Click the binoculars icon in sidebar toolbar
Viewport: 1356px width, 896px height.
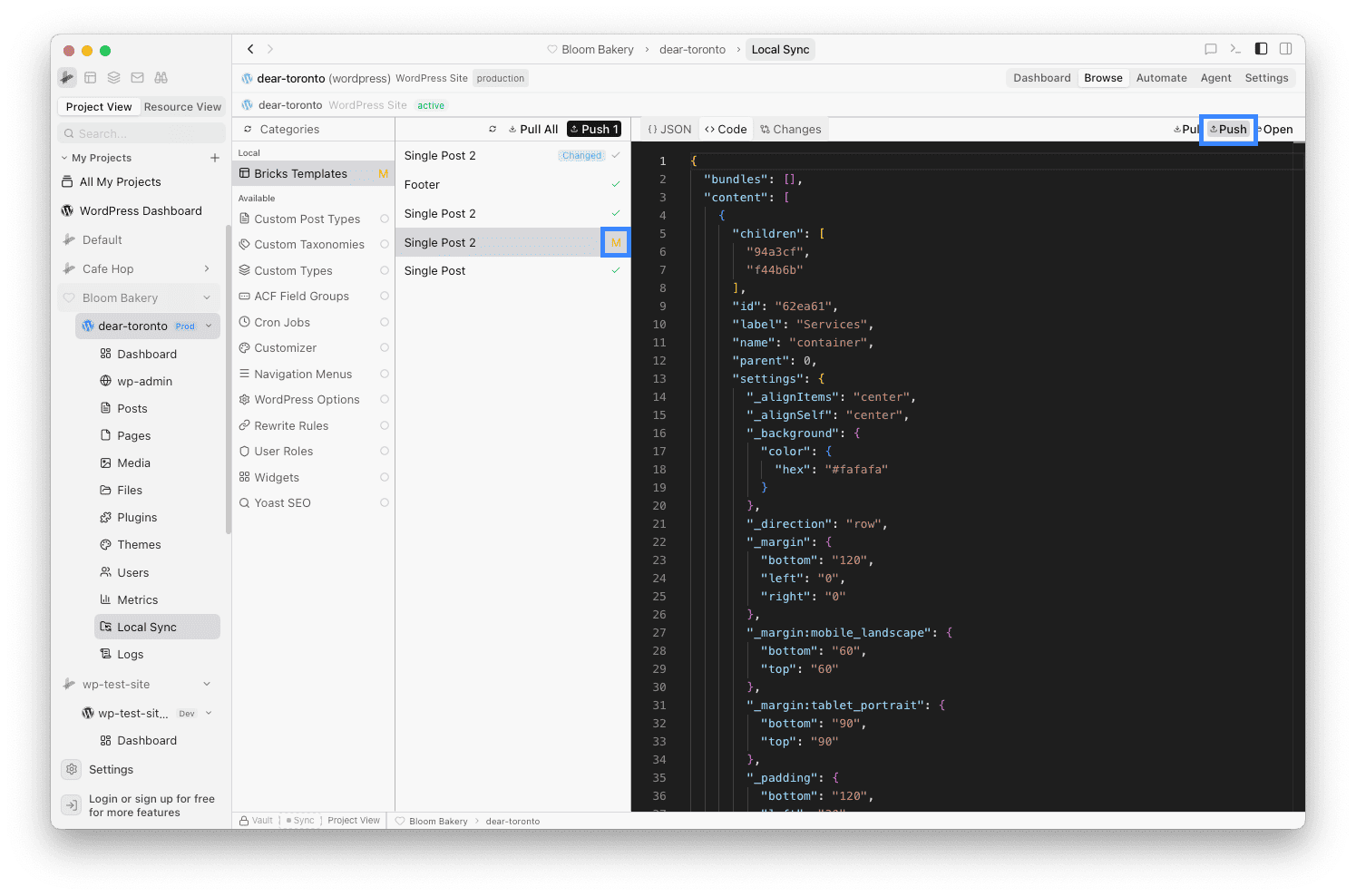(x=161, y=78)
